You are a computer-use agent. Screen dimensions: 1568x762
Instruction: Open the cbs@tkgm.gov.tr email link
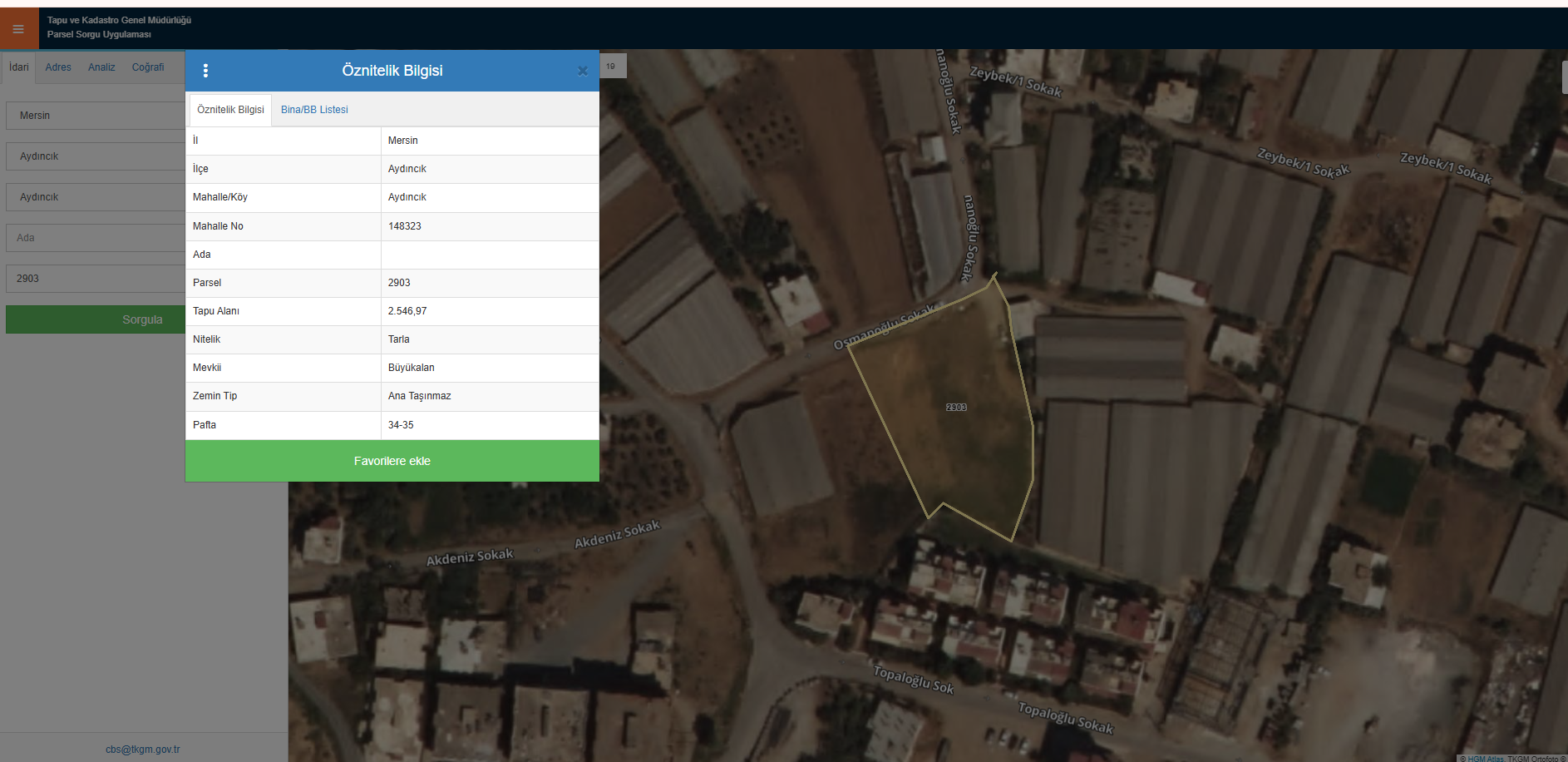(x=142, y=750)
